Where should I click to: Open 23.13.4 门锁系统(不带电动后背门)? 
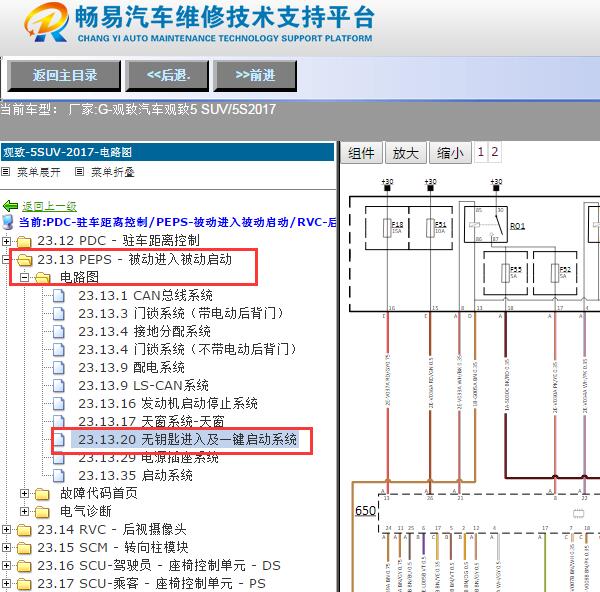[x=188, y=349]
